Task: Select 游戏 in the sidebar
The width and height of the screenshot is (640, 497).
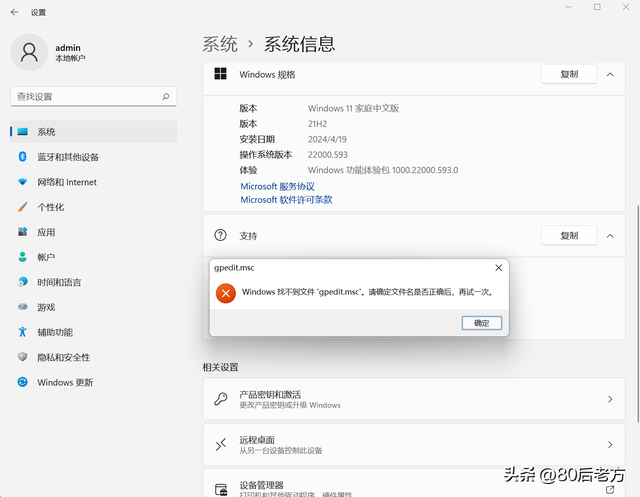Action: (x=94, y=307)
